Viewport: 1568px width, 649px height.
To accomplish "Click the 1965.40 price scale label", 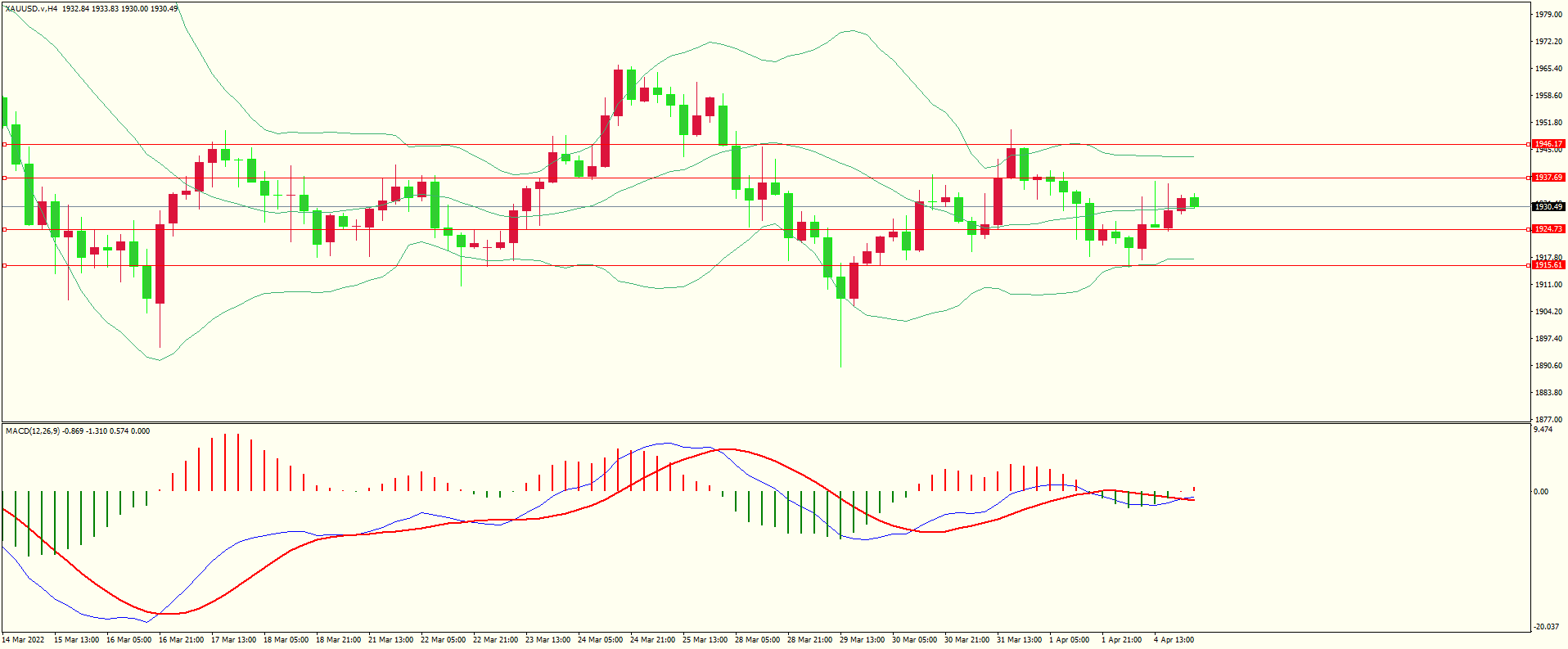I will 1549,69.
